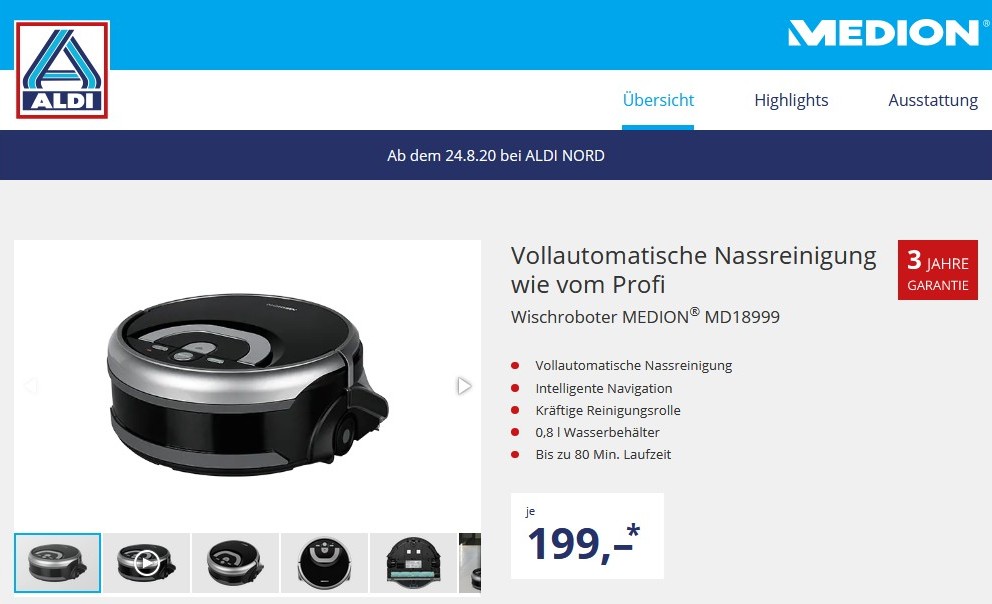This screenshot has width=992, height=604.
Task: Click the 199,- price box
Action: 587,536
